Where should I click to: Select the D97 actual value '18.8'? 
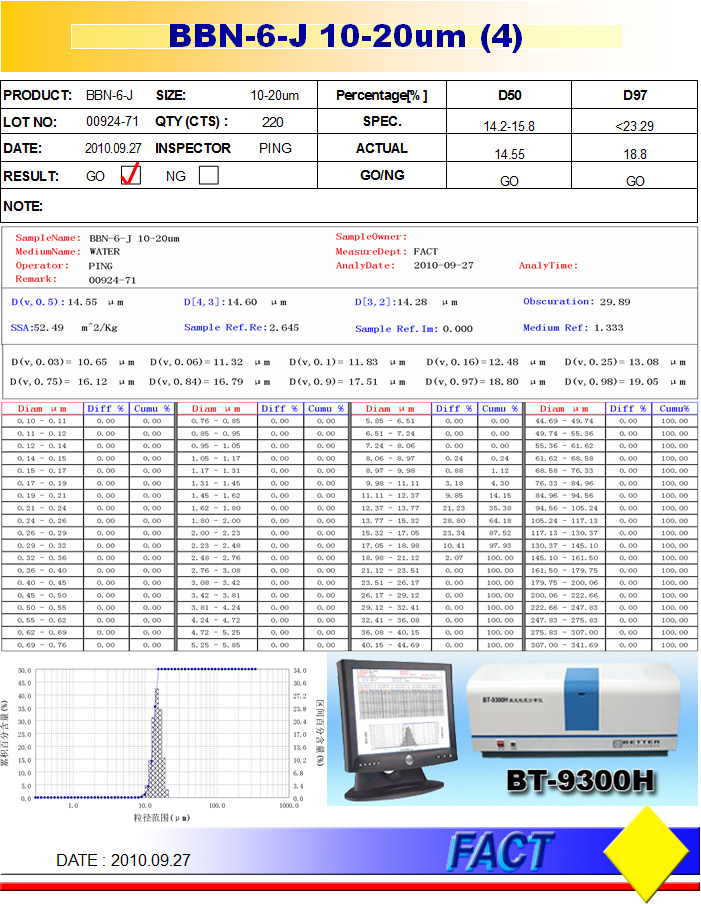(x=635, y=155)
